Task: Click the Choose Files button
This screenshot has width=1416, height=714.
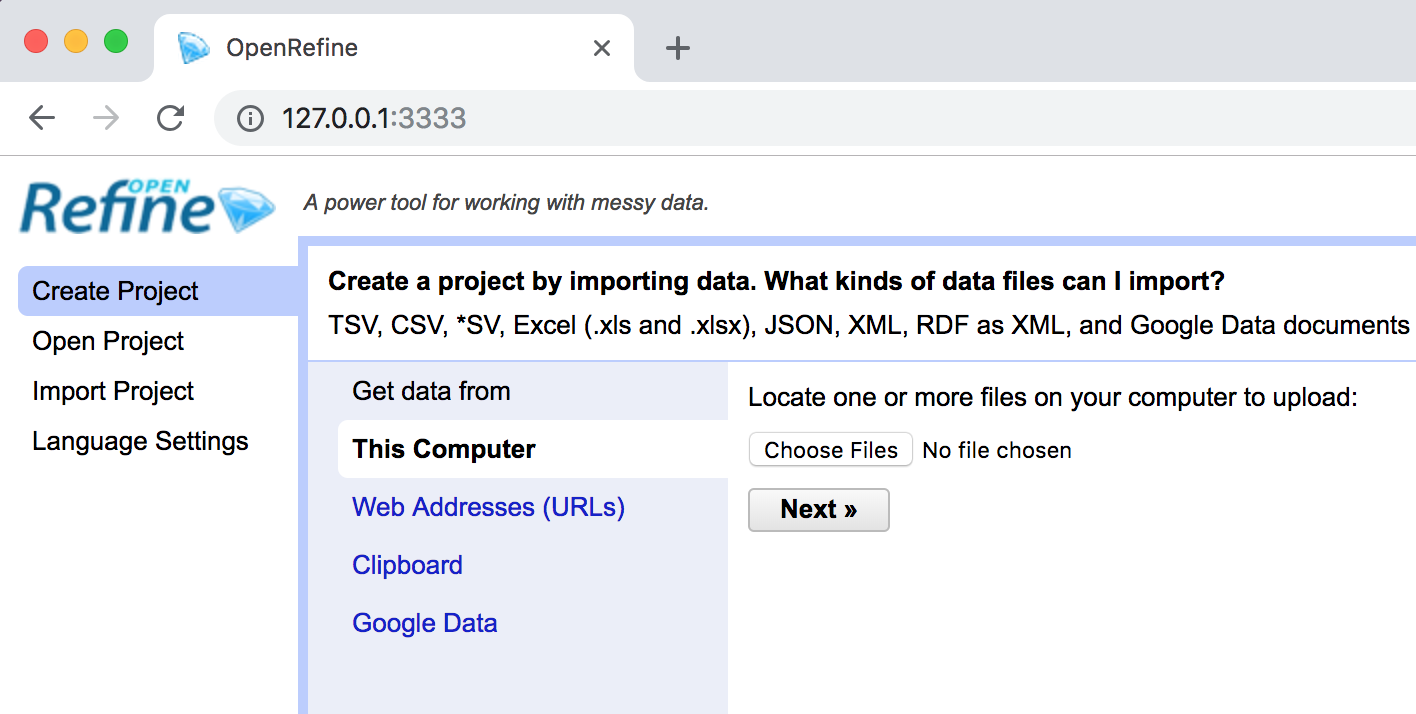Action: pyautogui.click(x=831, y=450)
